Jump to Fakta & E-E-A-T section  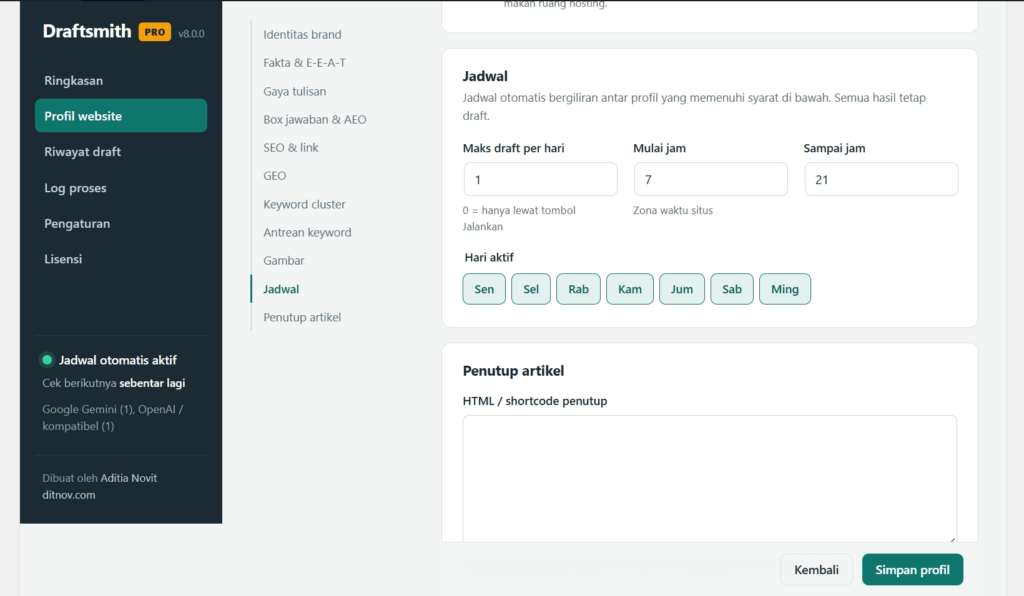point(304,63)
